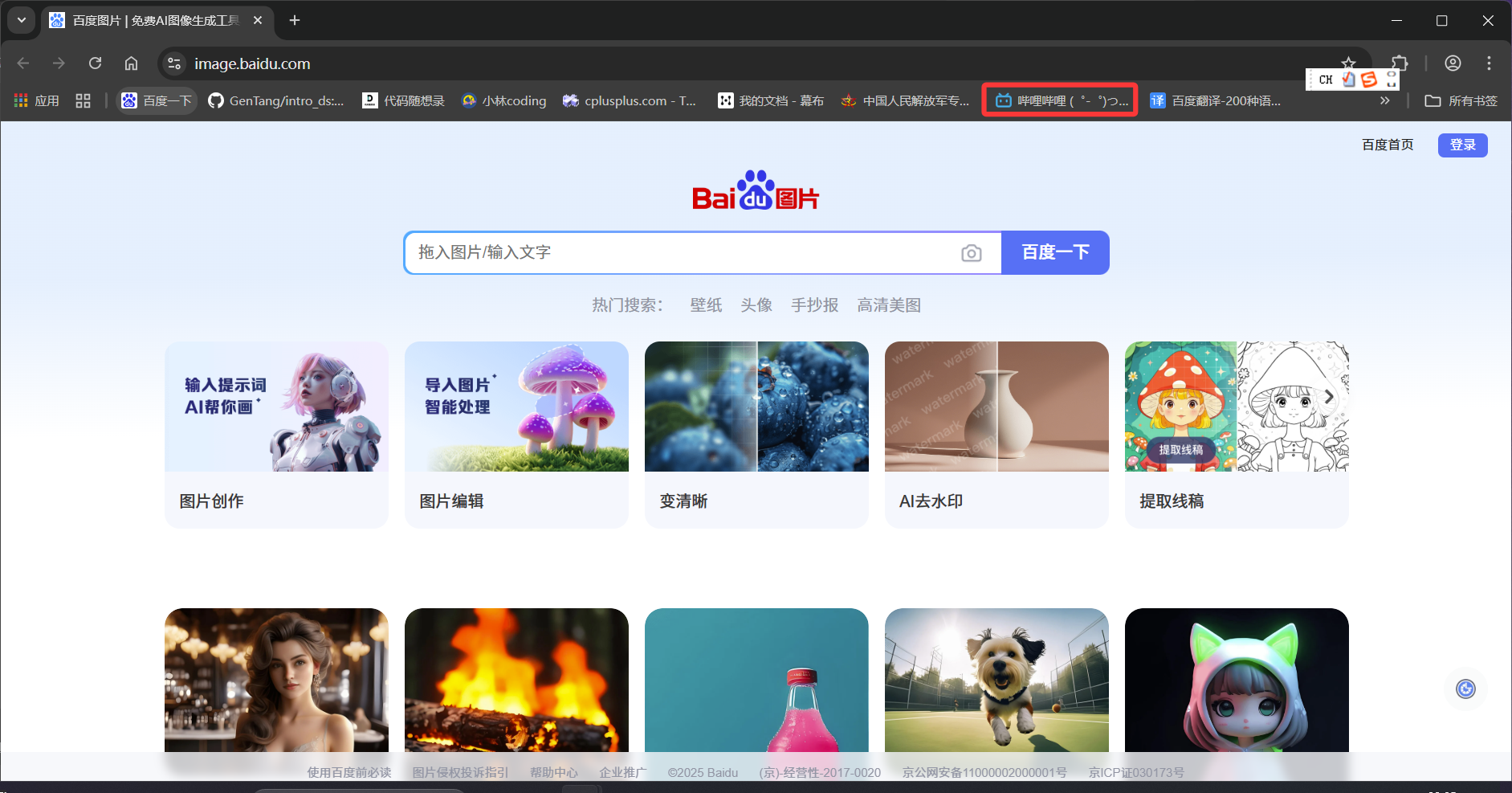Open the browser extensions puzzle icon
The image size is (1512, 793).
(x=1400, y=63)
